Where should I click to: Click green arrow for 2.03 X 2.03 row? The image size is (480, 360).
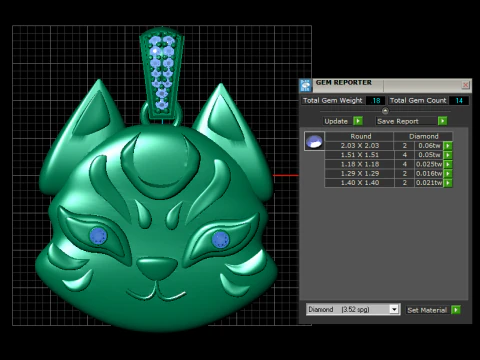pyautogui.click(x=448, y=146)
